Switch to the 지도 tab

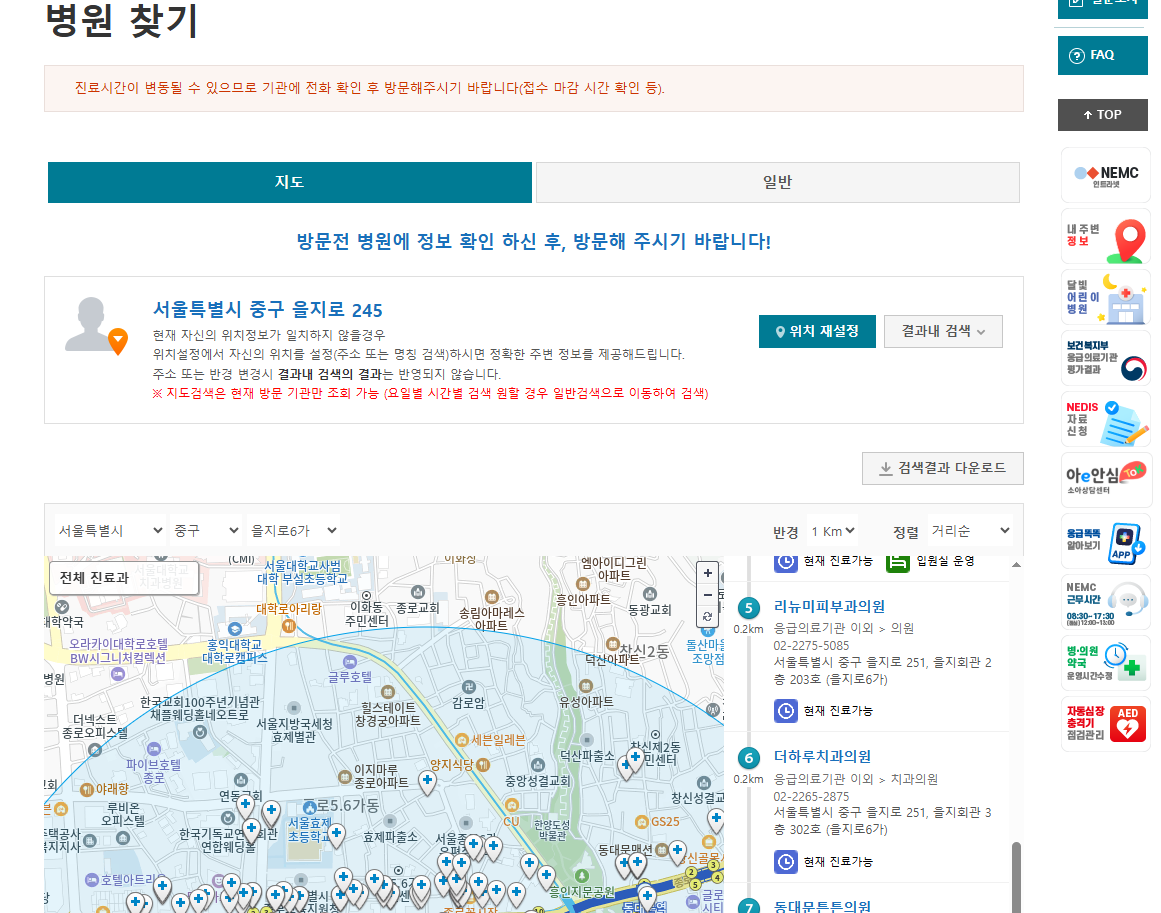coord(290,182)
